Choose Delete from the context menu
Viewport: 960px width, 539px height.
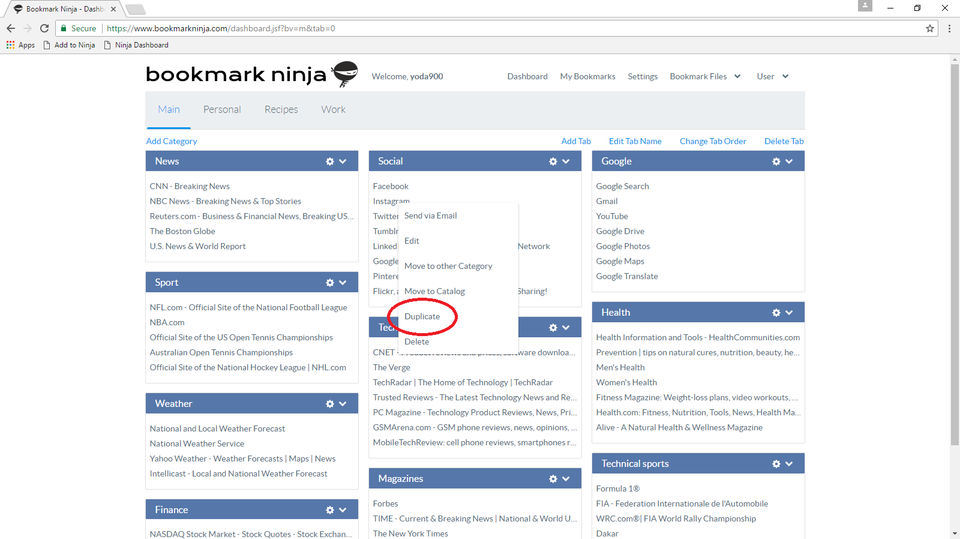click(416, 341)
